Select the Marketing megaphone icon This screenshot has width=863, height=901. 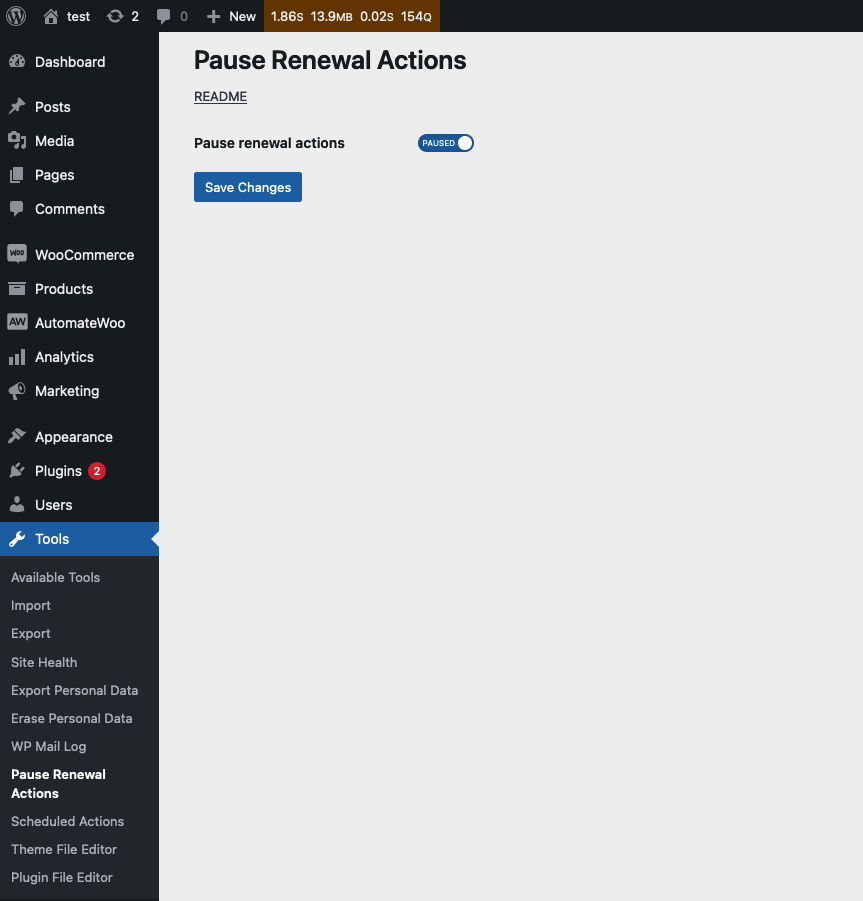(17, 391)
